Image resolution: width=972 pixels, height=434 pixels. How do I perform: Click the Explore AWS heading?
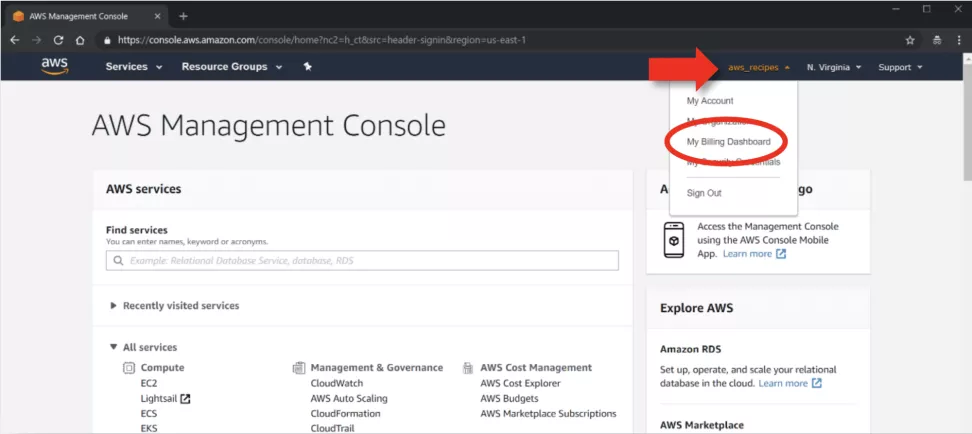point(697,308)
